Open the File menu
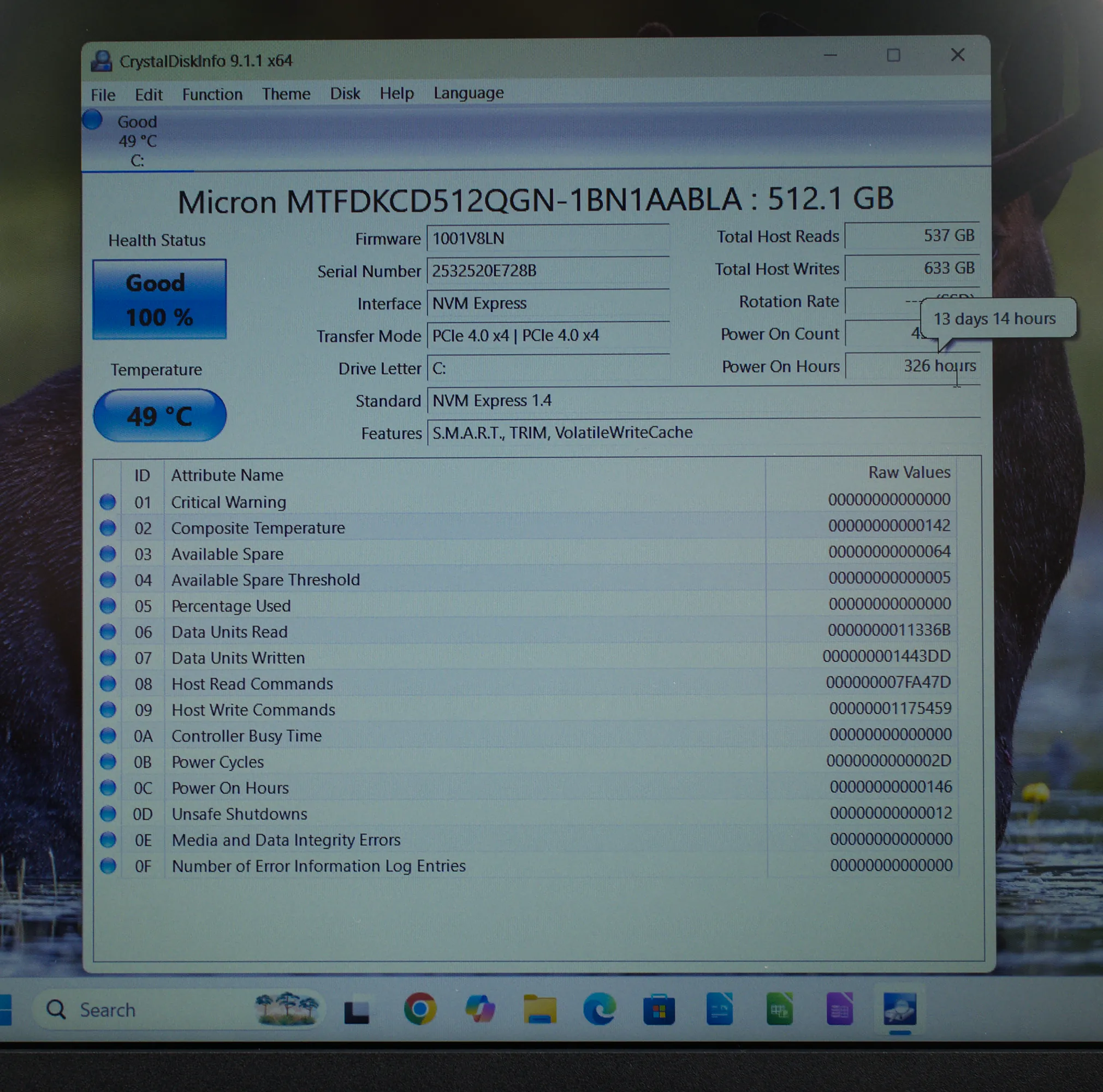The image size is (1103, 1092). (103, 95)
